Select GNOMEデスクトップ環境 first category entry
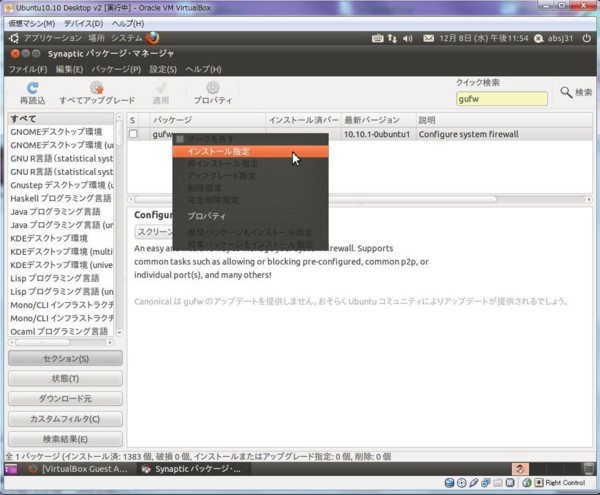The height and width of the screenshot is (495, 600). click(61, 132)
